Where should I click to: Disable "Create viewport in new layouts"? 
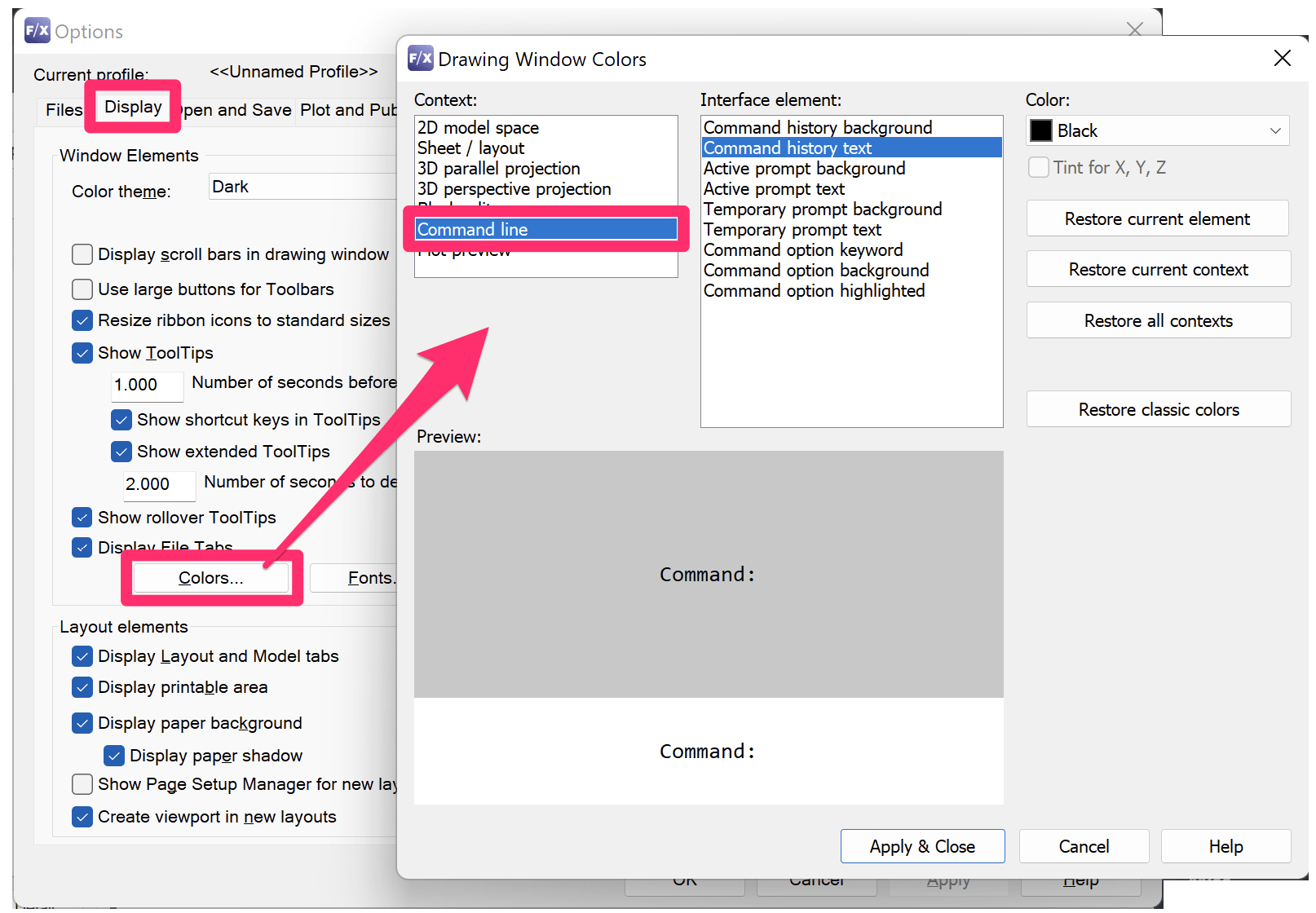point(82,816)
